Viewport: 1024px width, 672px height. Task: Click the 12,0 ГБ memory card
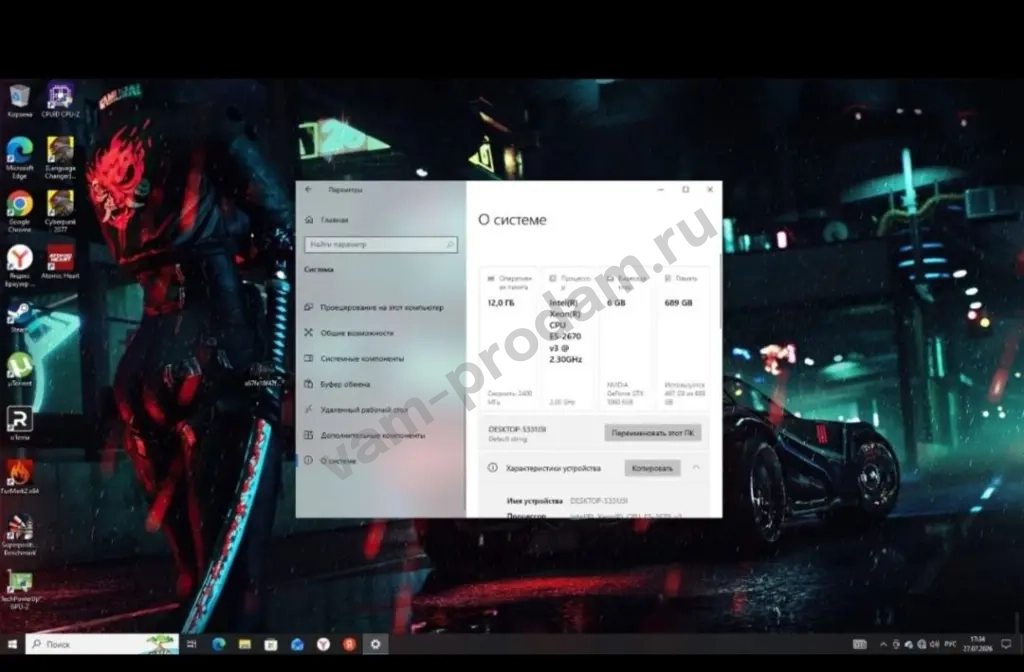coord(509,338)
